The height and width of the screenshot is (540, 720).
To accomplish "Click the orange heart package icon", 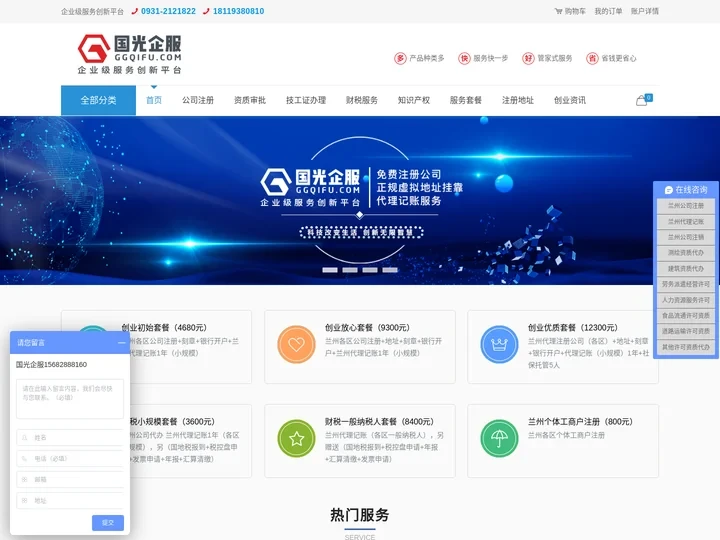I will [297, 344].
